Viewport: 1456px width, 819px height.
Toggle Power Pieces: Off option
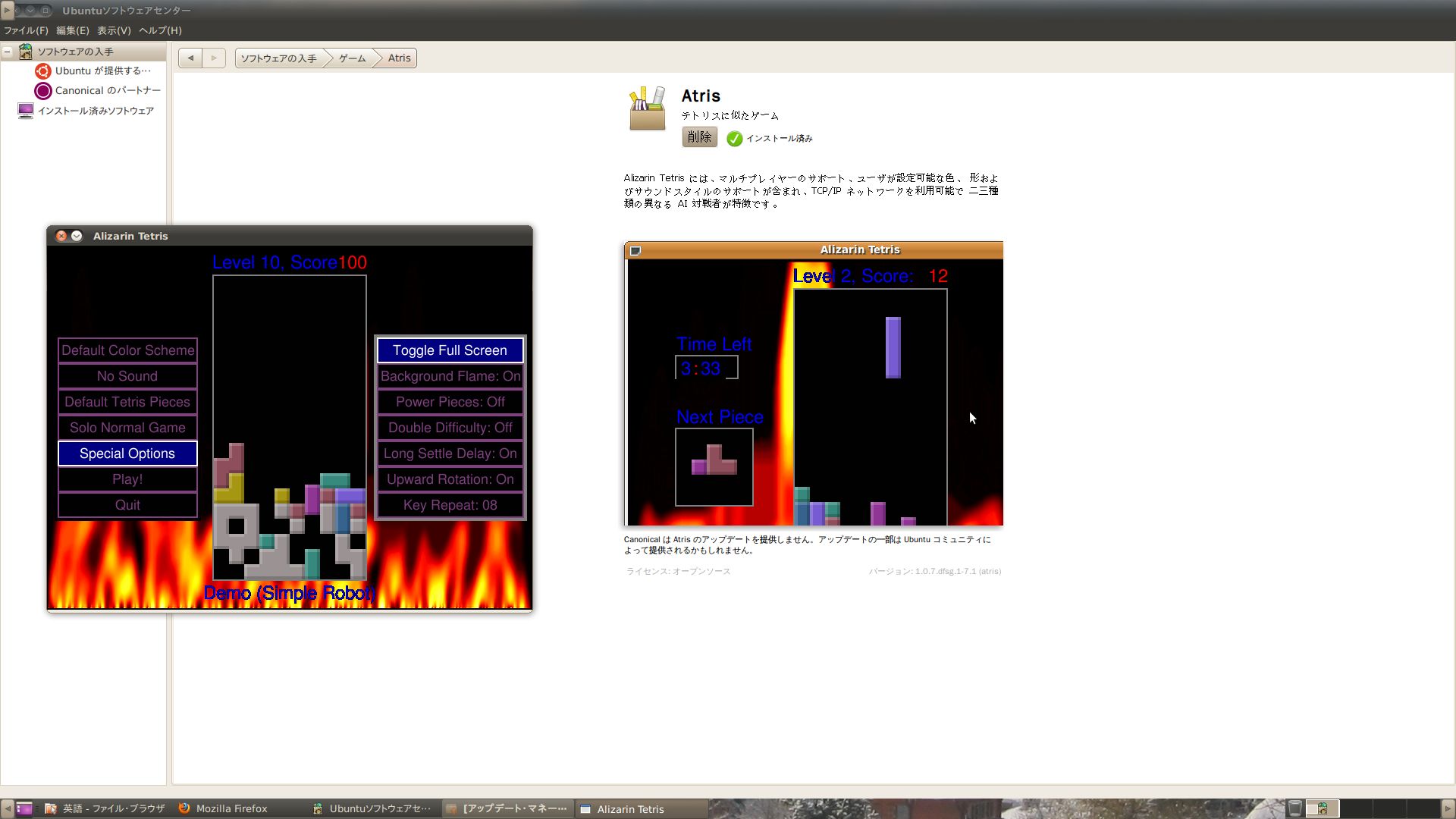click(450, 402)
